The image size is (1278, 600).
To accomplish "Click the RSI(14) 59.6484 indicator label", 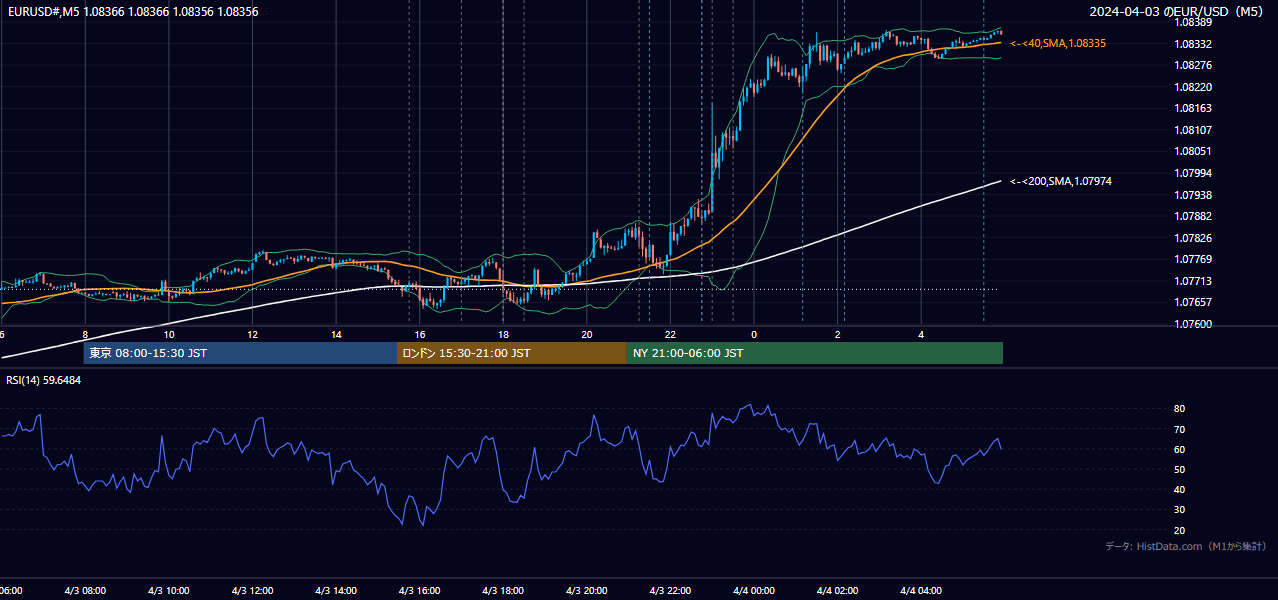I will (x=44, y=380).
